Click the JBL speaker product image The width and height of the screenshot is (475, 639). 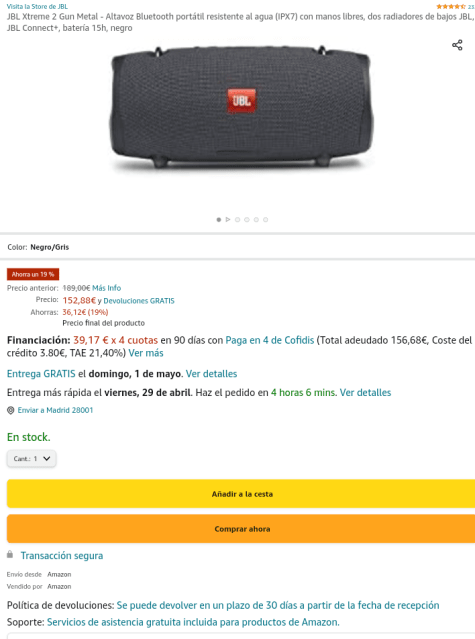click(241, 107)
